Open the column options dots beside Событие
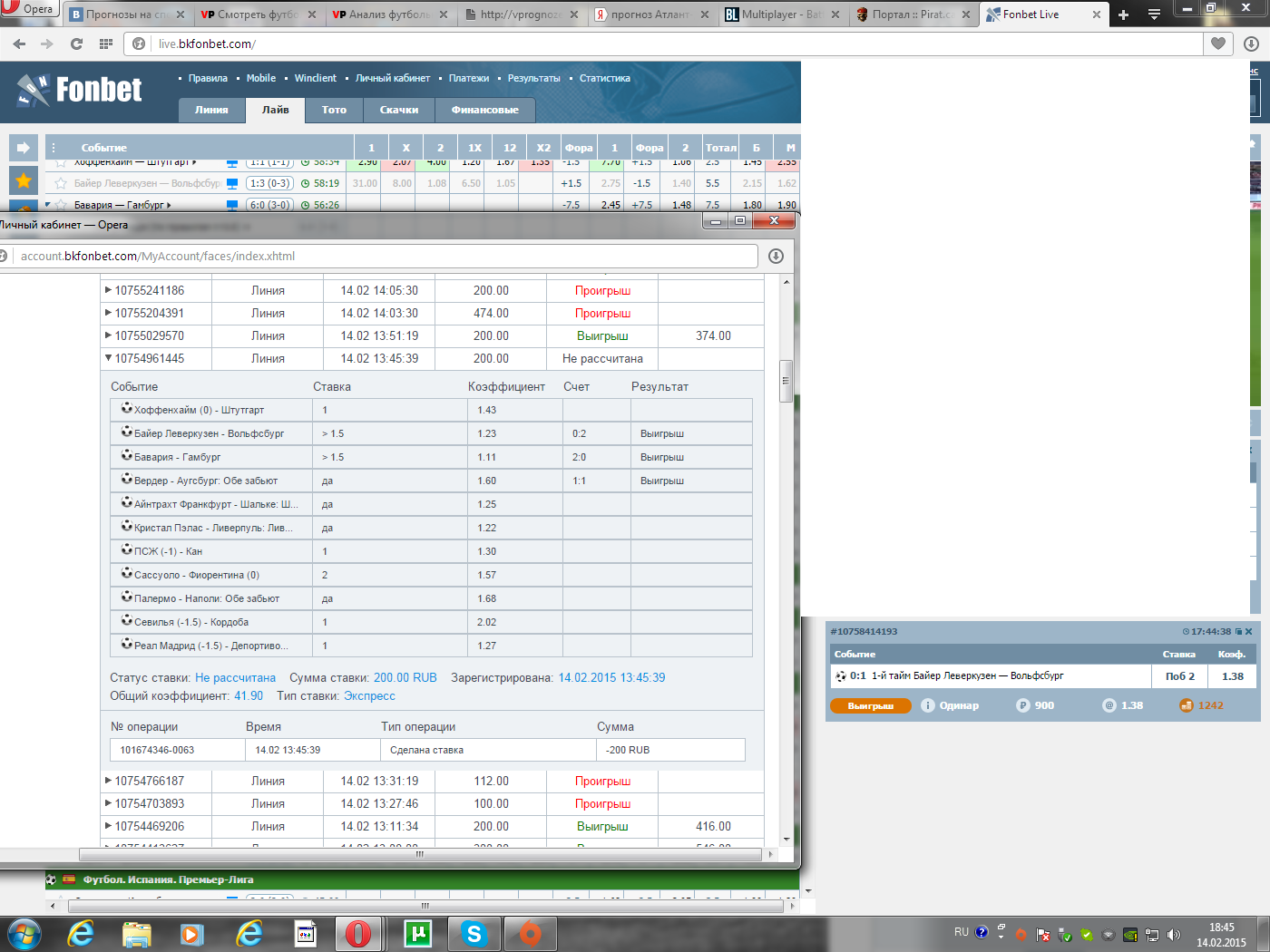Viewport: 1270px width, 952px height. [54, 148]
